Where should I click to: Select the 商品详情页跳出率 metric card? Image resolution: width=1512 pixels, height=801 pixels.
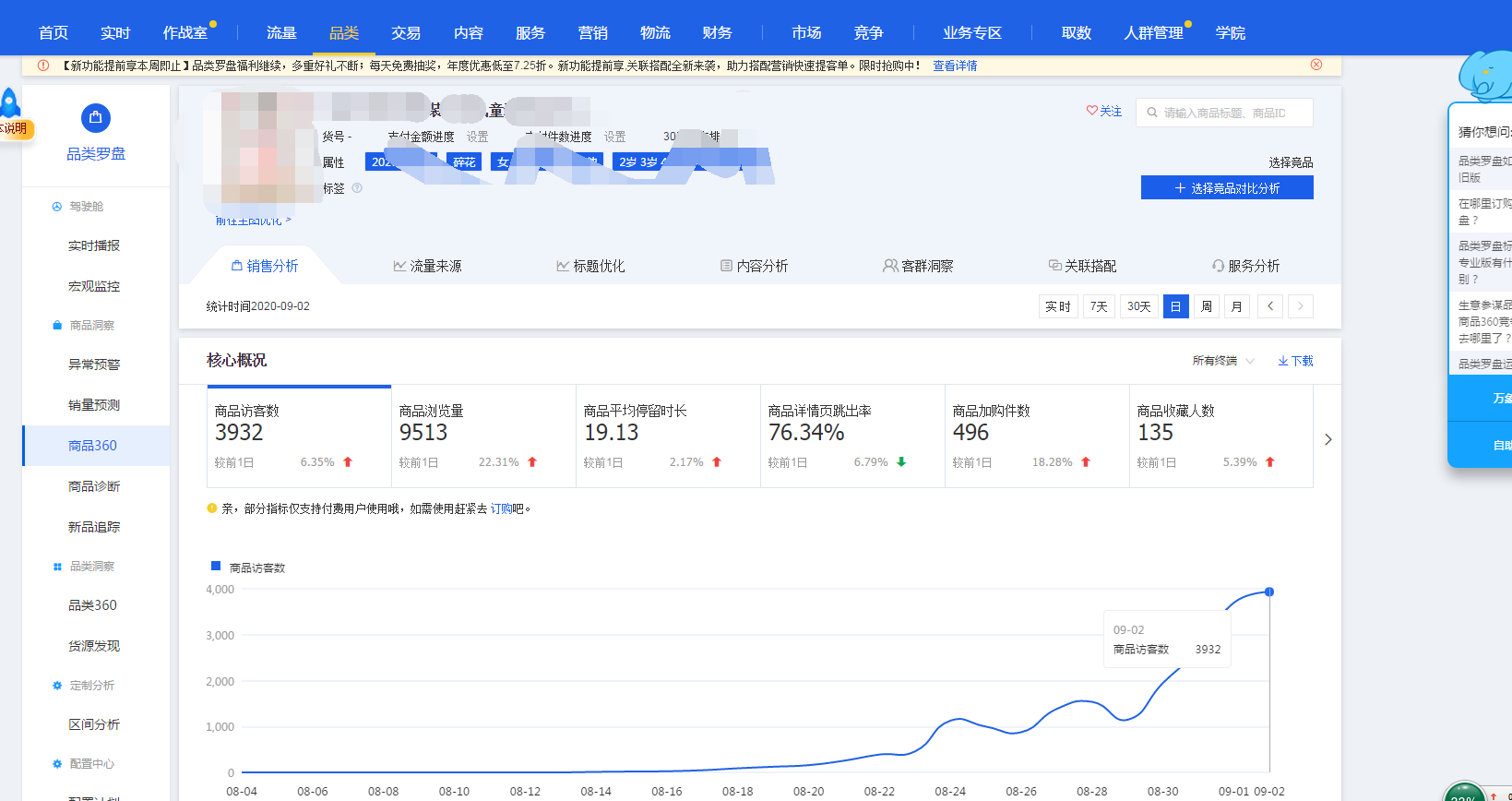coord(852,436)
